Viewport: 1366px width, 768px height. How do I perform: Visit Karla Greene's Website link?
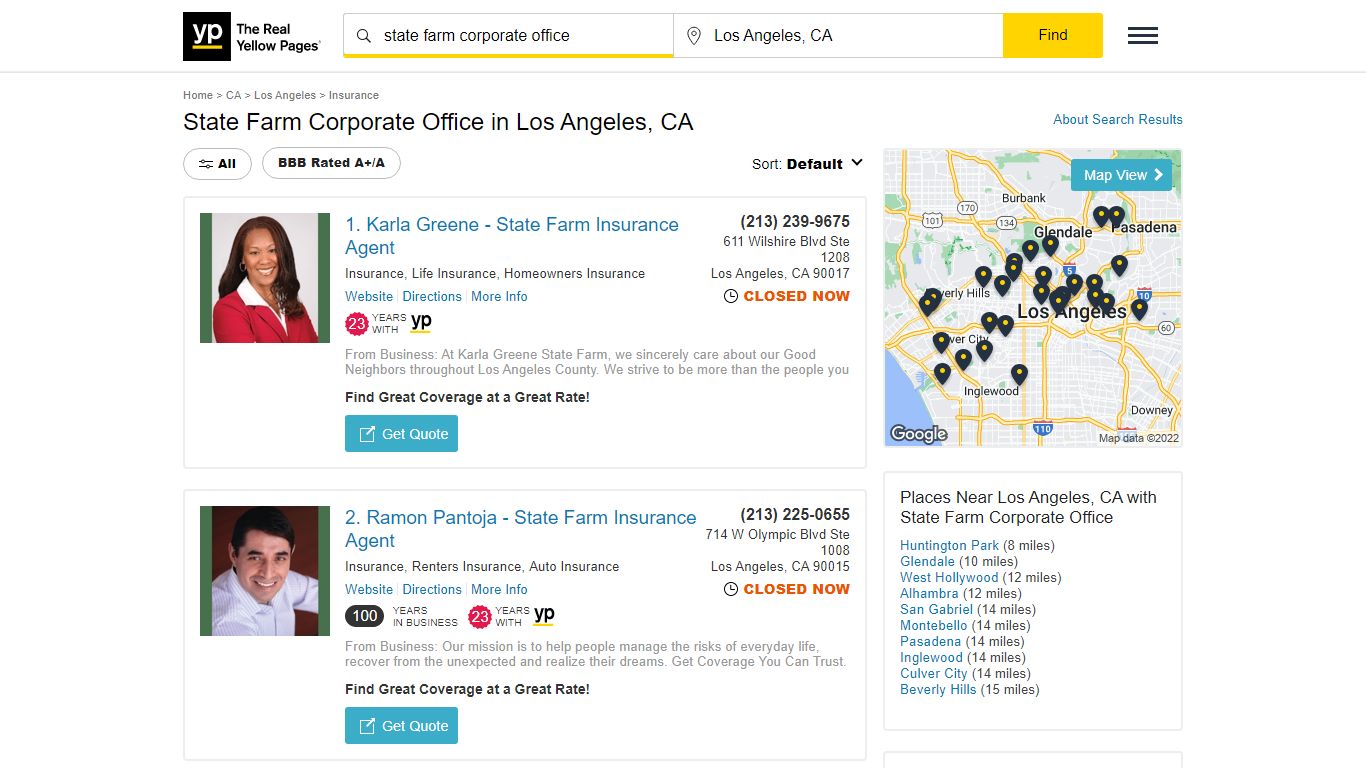[369, 296]
